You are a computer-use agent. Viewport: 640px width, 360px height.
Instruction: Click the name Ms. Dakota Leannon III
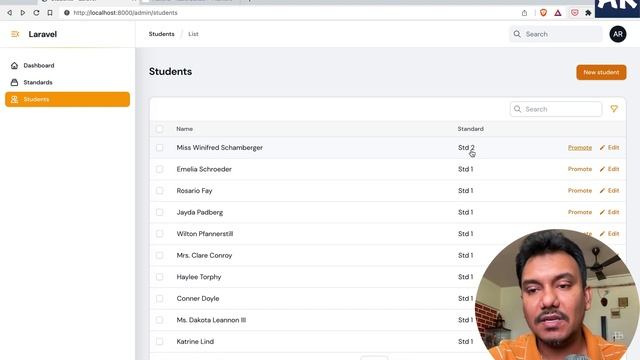tap(211, 320)
